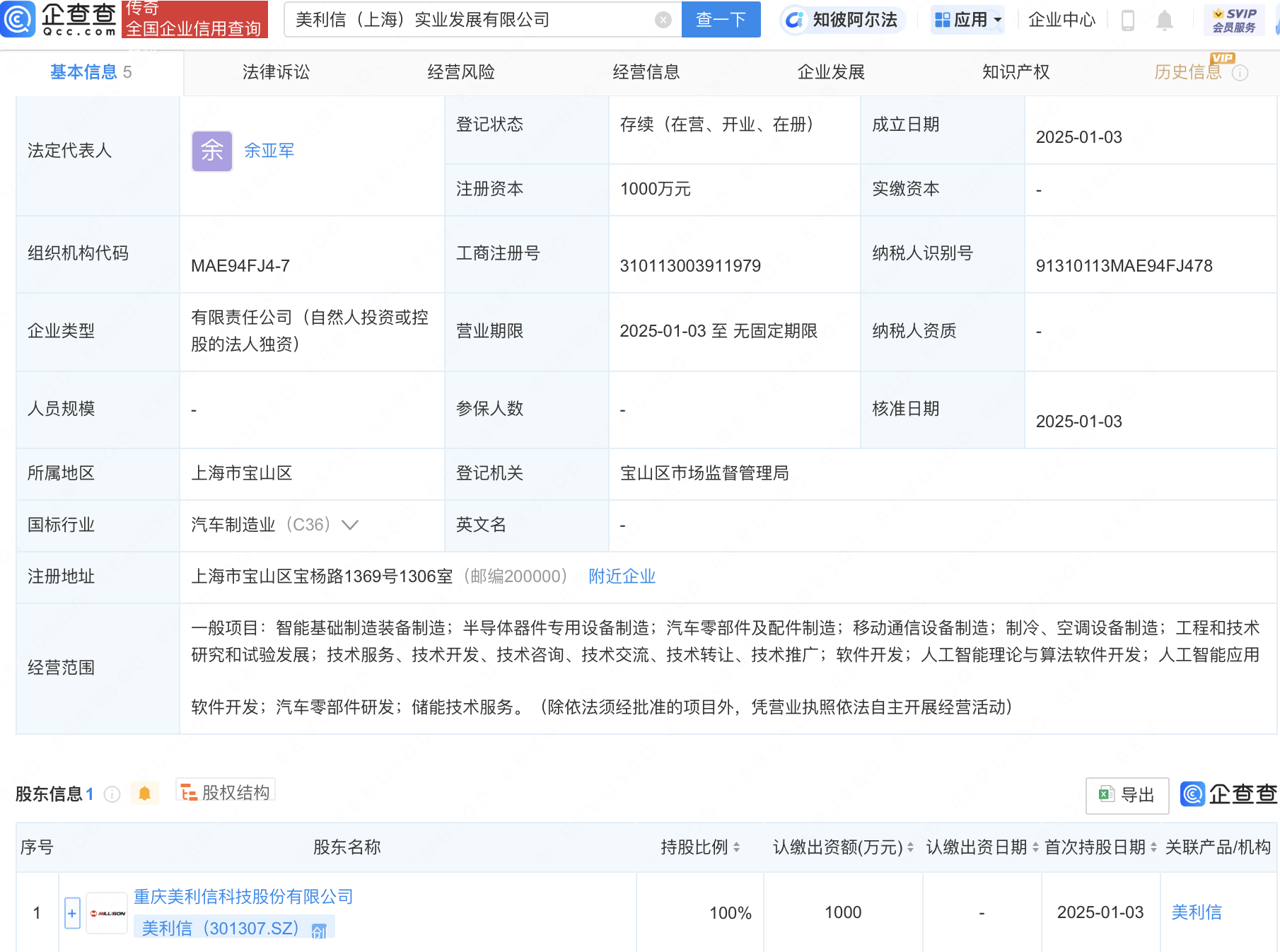The image size is (1280, 952).
Task: Switch to the 法律诉讼 tab
Action: [276, 72]
